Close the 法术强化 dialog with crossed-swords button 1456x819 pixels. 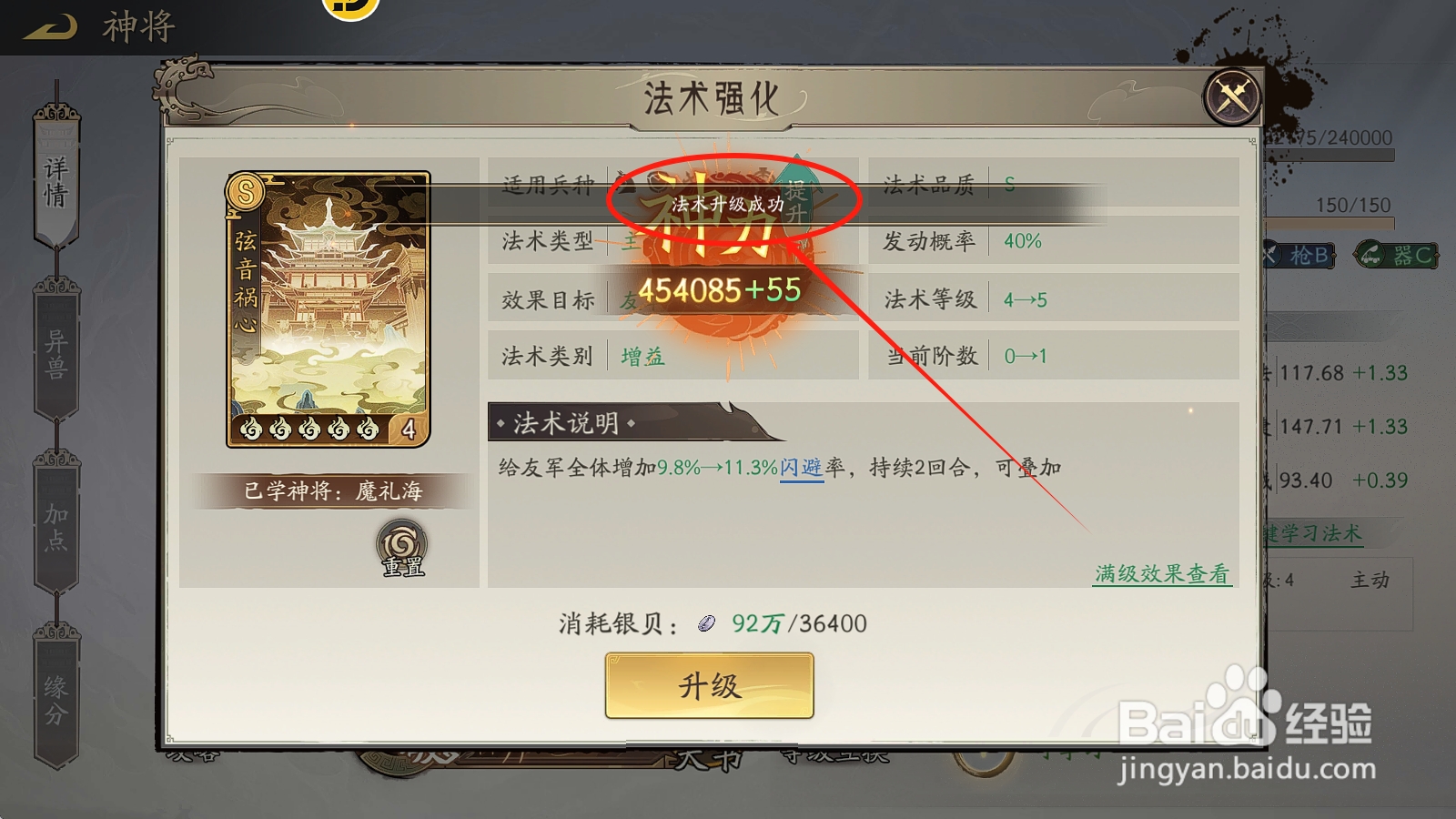coord(1232,96)
